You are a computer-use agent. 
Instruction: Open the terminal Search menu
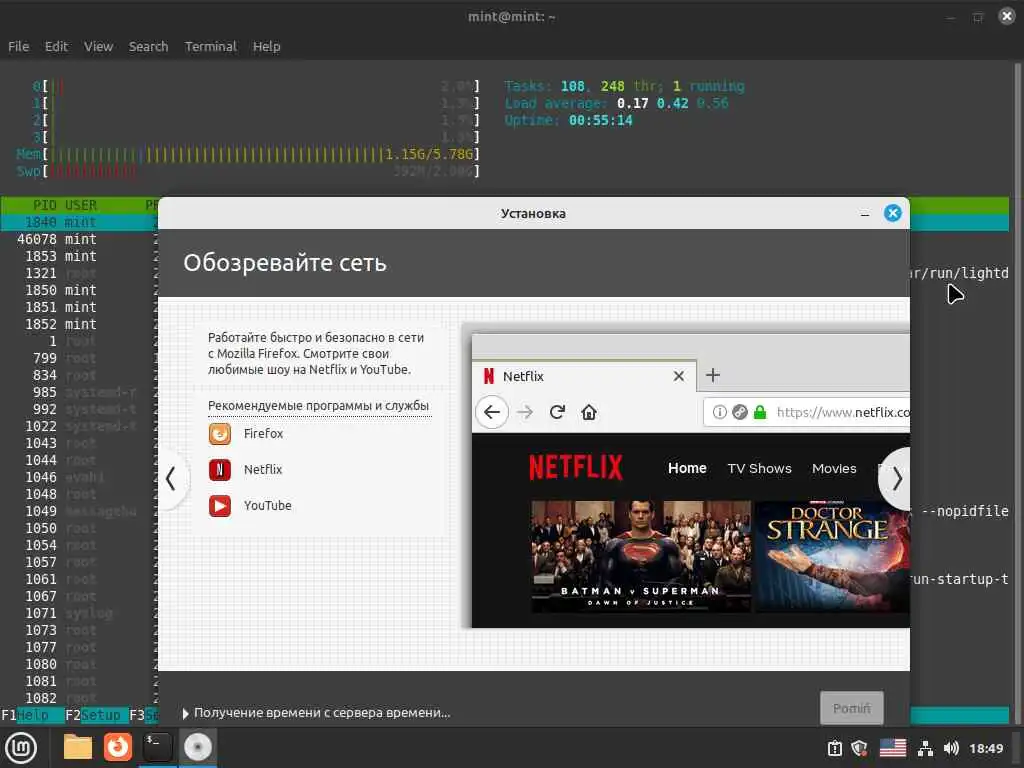[148, 46]
